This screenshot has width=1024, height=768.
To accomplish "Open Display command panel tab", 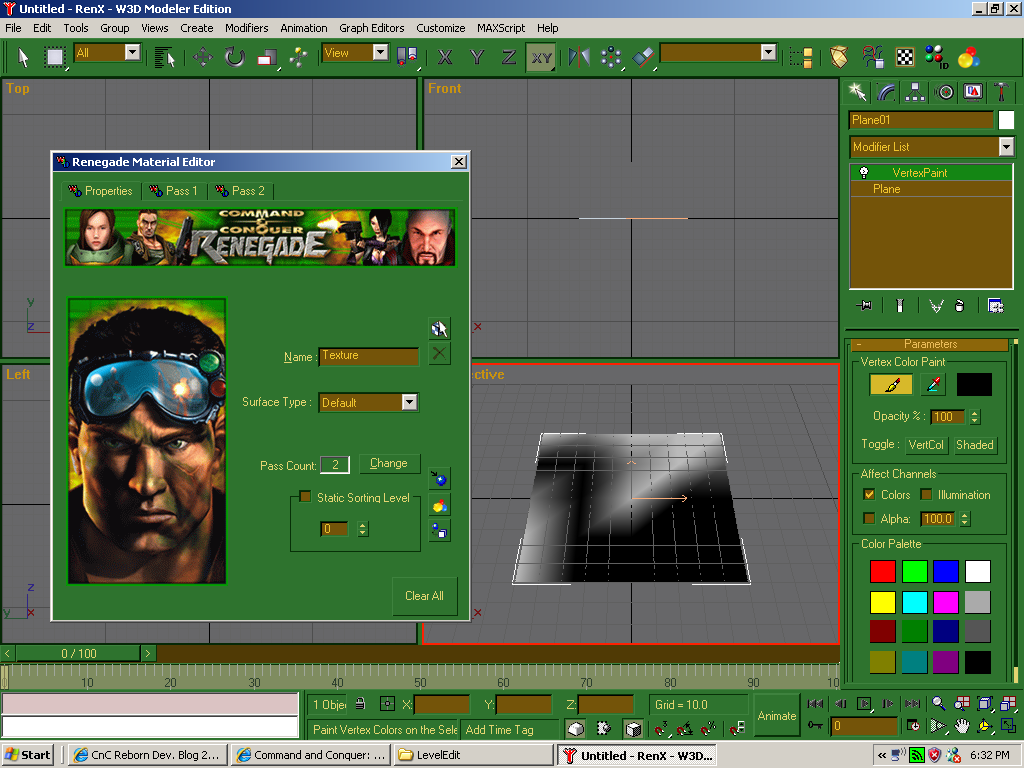I will (x=973, y=92).
